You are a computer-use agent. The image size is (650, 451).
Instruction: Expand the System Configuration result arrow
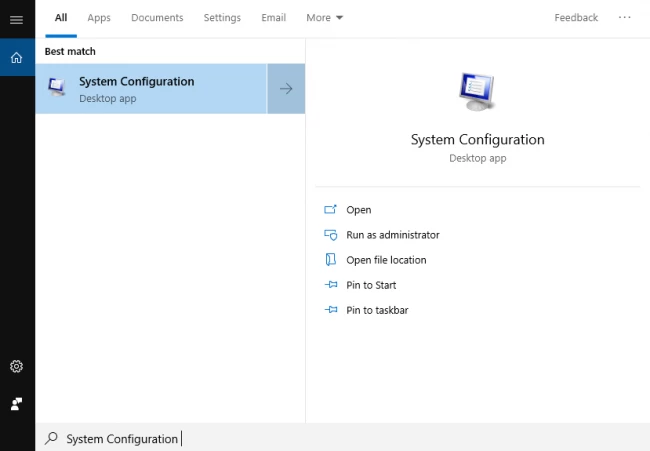(286, 89)
